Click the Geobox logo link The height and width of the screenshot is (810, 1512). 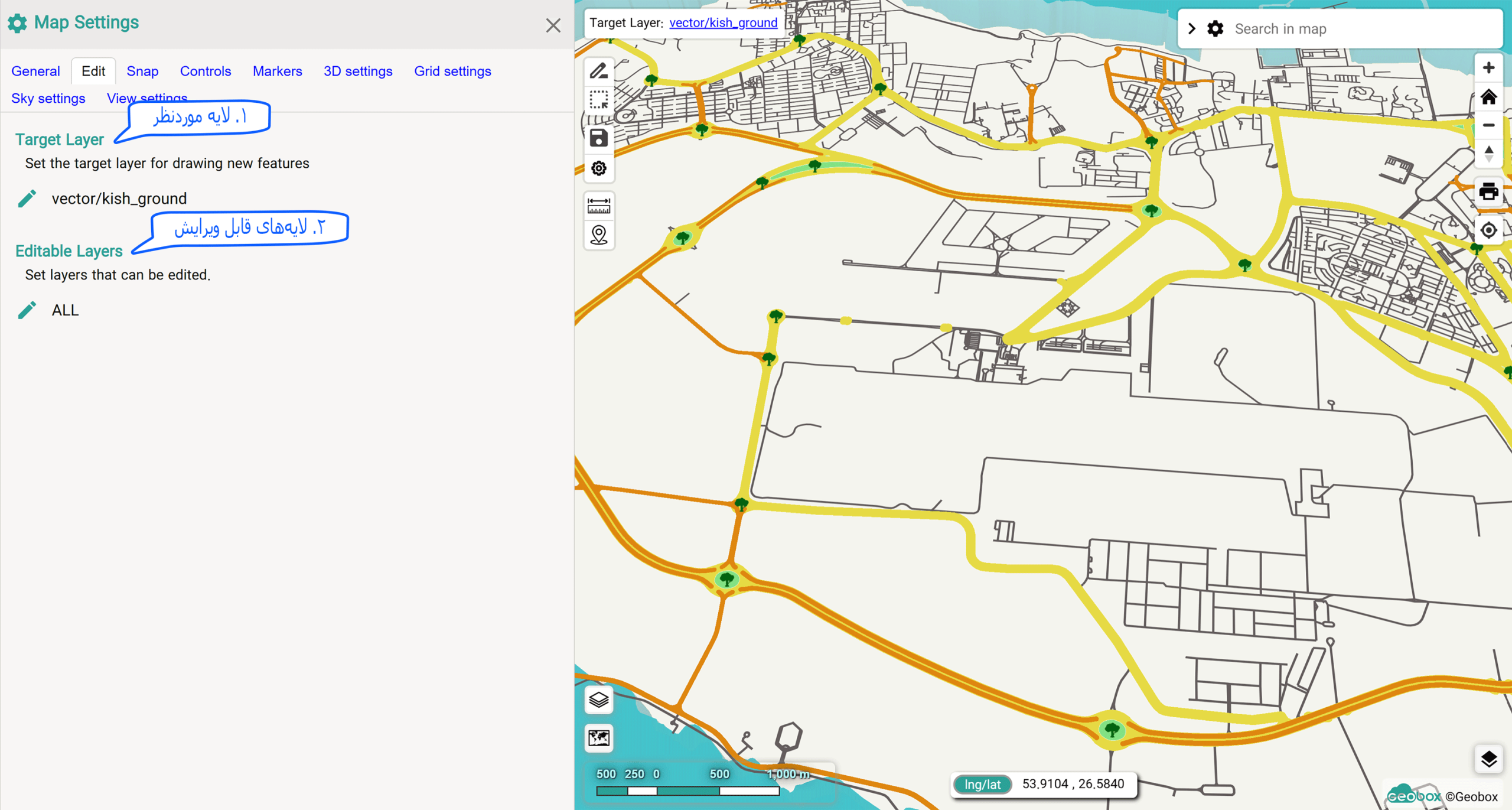pos(1415,795)
